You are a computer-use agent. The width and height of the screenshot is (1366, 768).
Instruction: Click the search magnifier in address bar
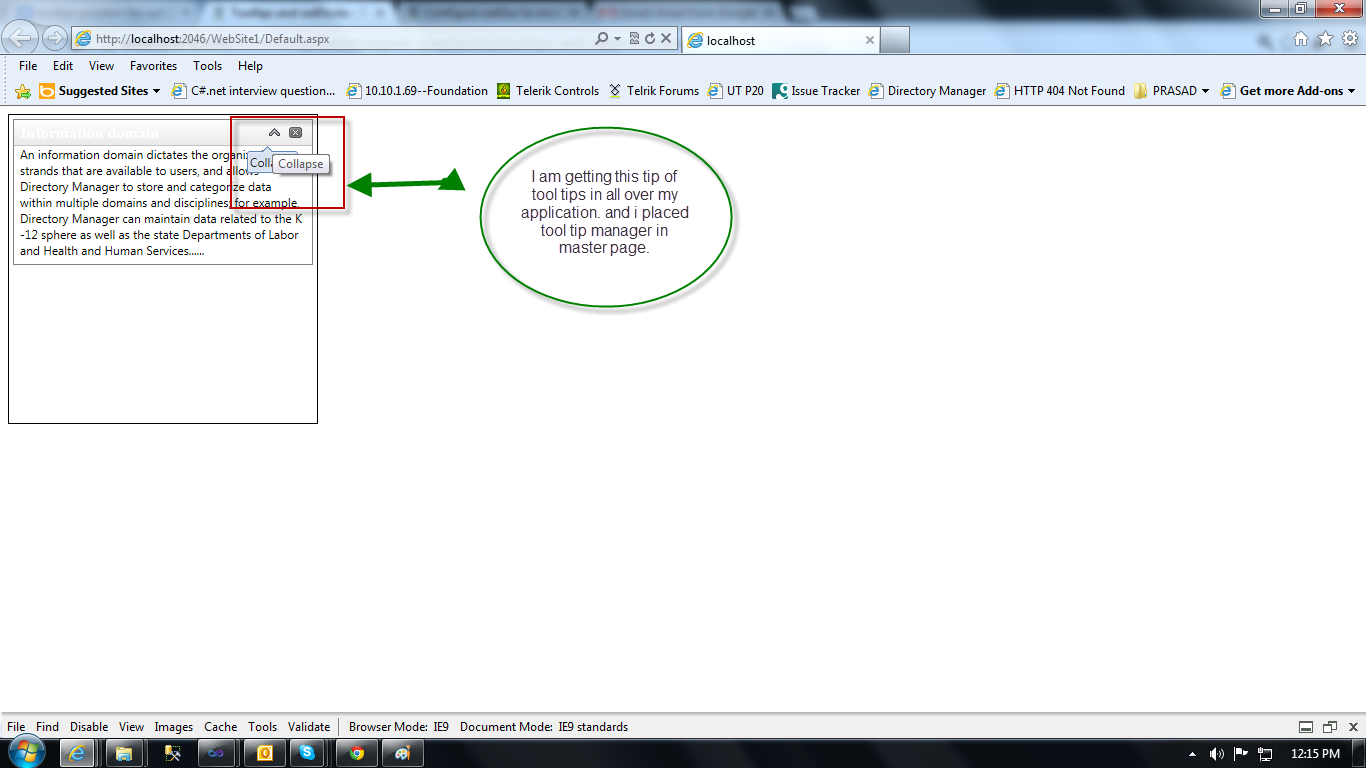pyautogui.click(x=601, y=39)
